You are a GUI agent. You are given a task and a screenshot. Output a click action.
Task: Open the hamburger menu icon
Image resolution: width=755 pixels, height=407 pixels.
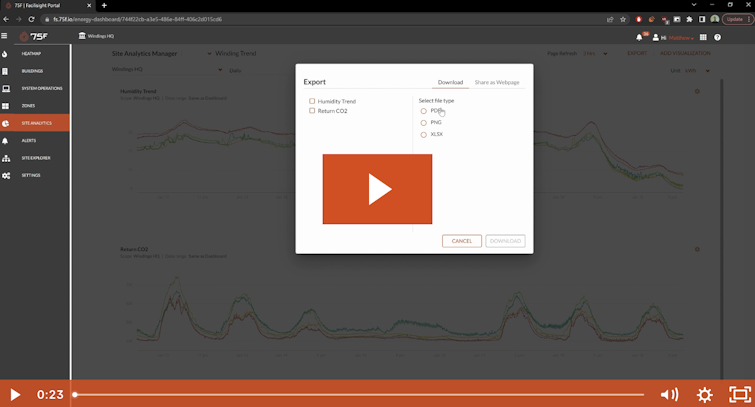tap(4, 36)
